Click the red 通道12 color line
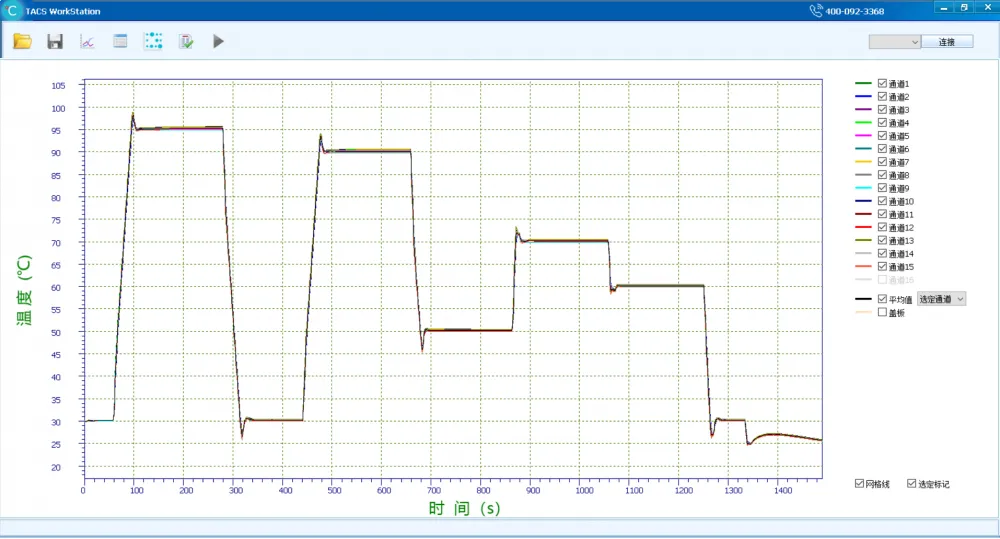 (x=863, y=227)
